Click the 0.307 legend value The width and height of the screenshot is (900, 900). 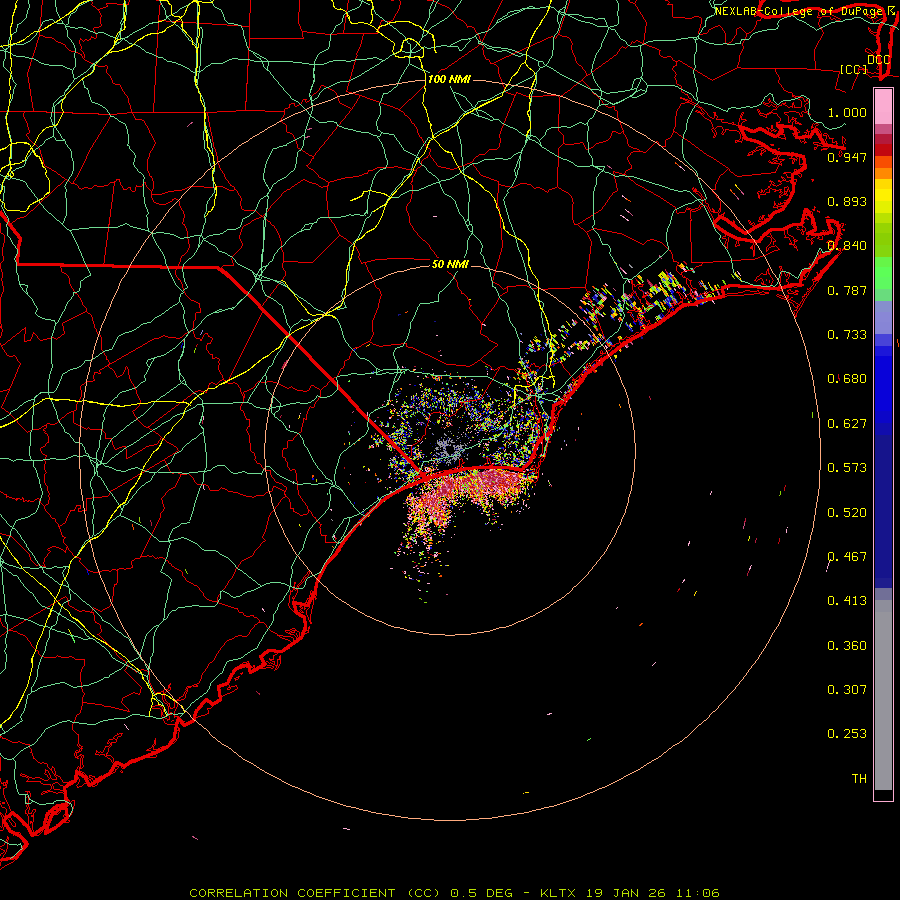point(847,690)
